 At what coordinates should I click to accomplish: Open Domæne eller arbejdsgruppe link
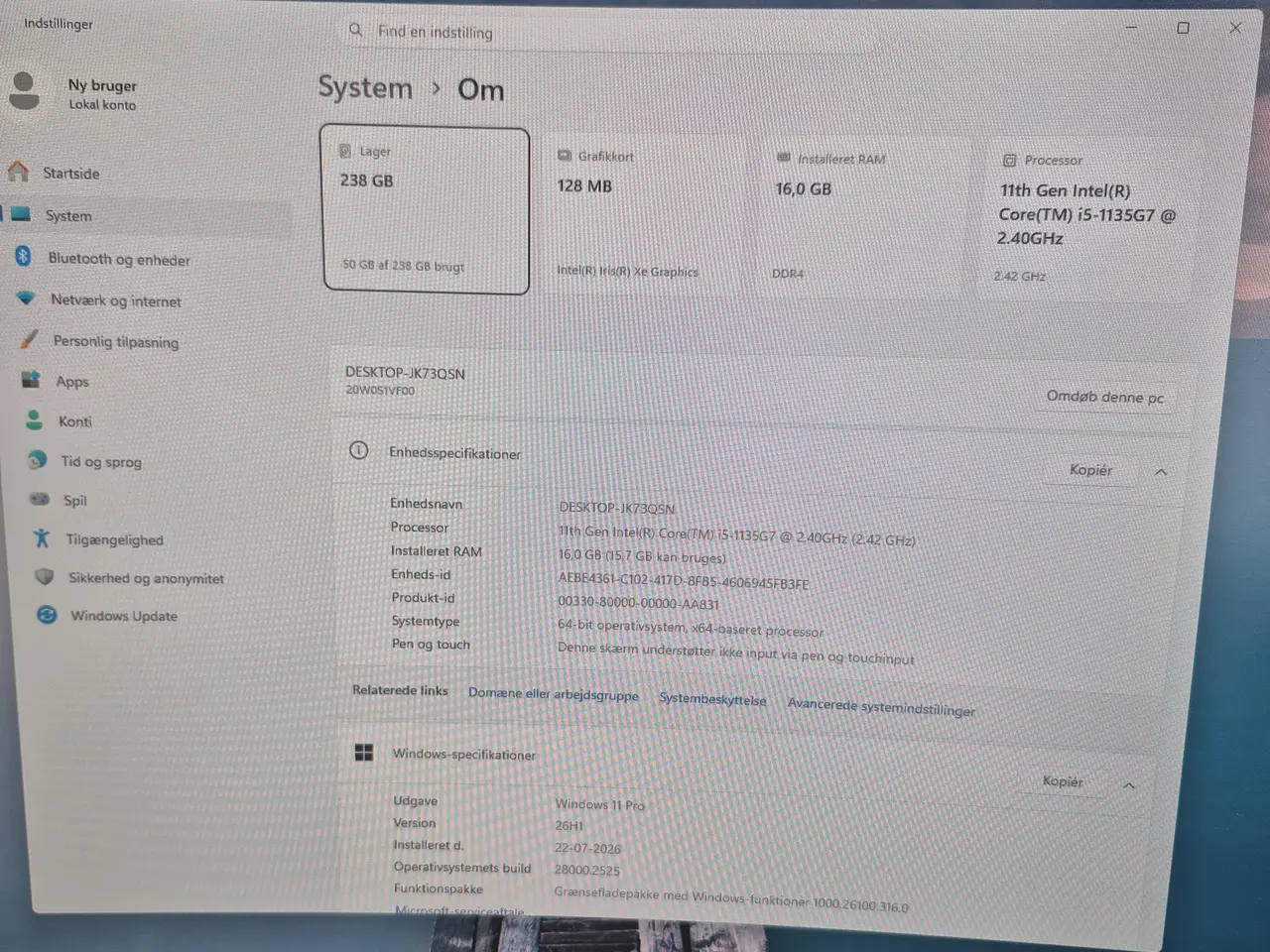coord(554,694)
